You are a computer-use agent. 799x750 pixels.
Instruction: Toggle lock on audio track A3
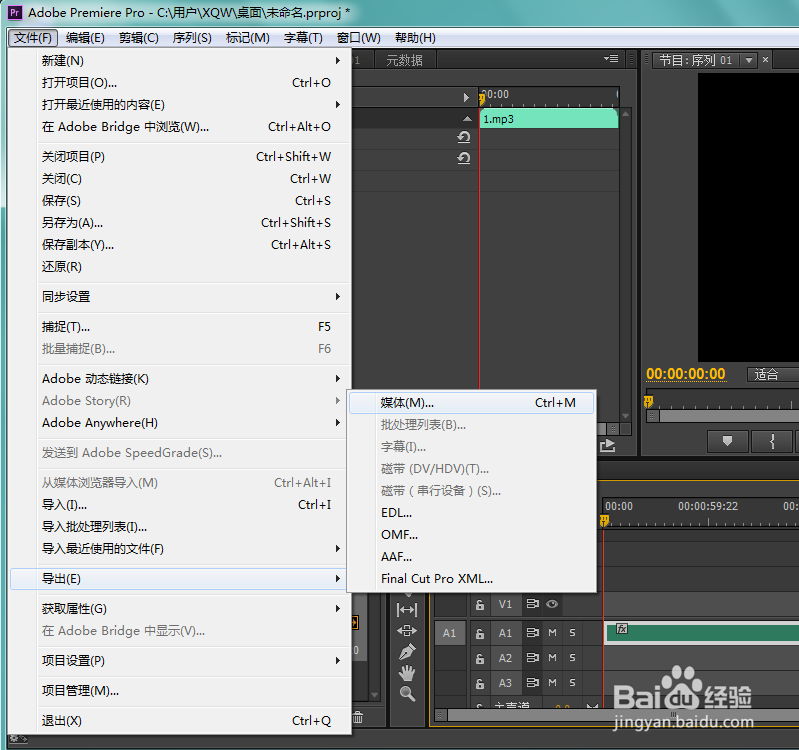[480, 683]
